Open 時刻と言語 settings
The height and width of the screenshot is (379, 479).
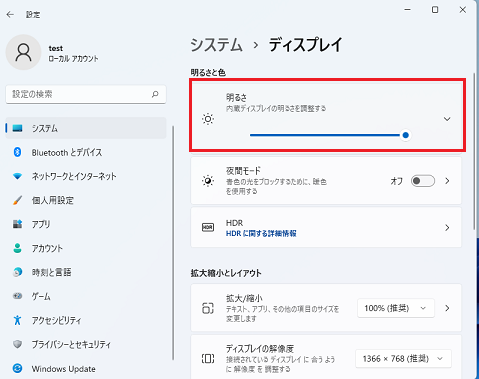point(86,272)
